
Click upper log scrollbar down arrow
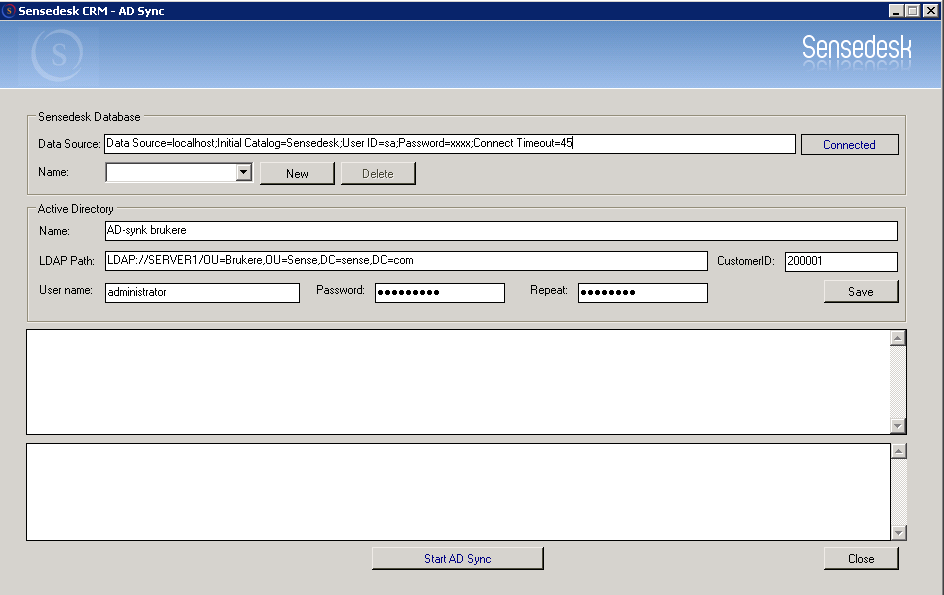point(898,426)
